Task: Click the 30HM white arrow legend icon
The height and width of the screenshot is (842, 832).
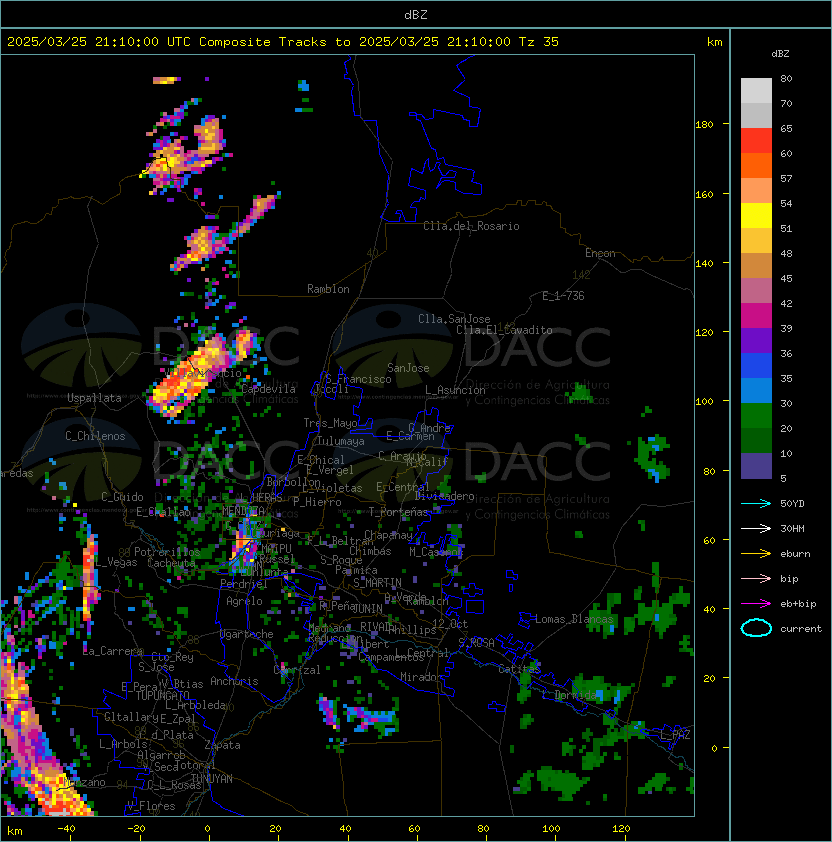Action: click(756, 528)
